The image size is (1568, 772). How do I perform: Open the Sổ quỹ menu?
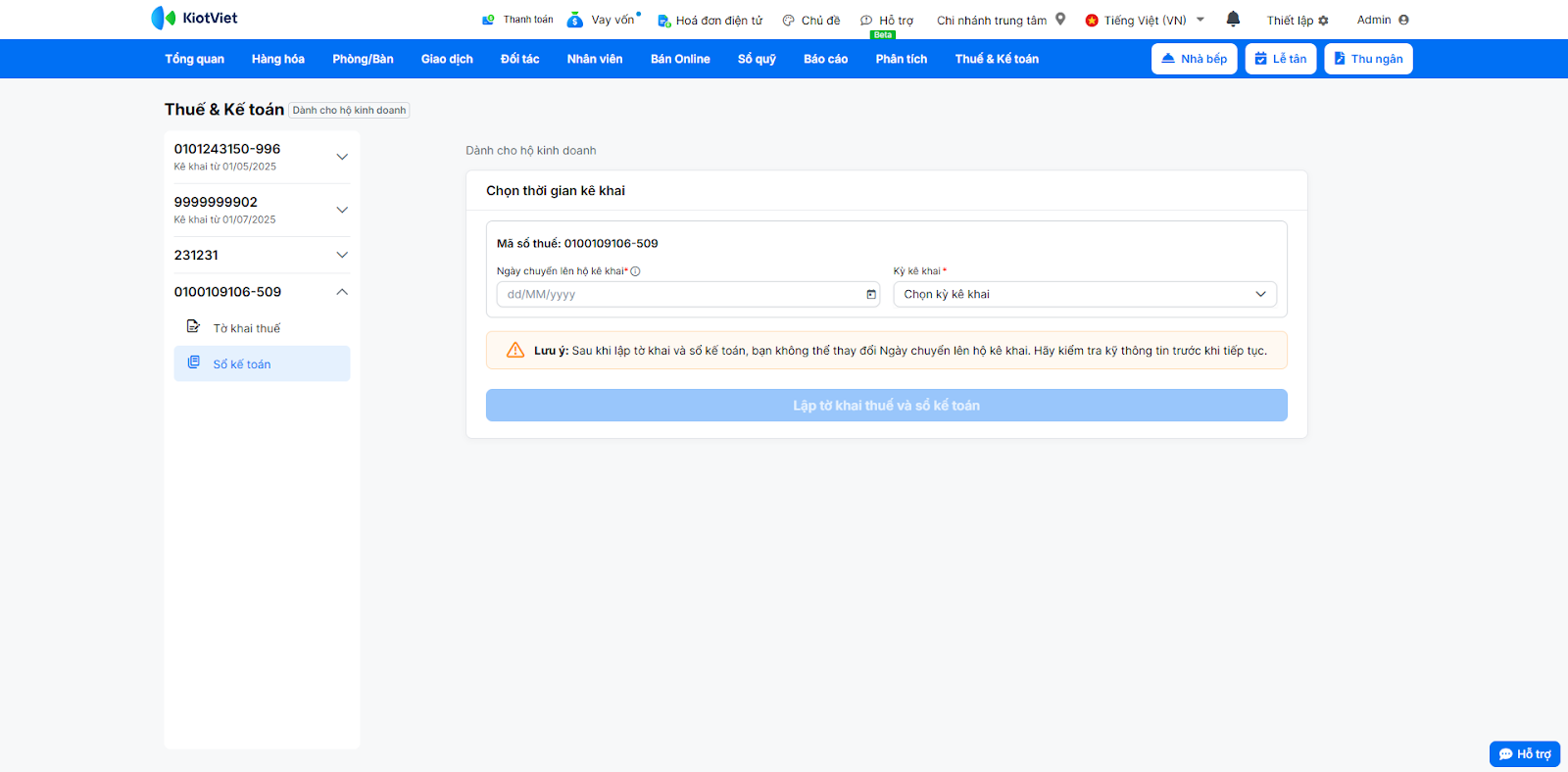point(757,59)
